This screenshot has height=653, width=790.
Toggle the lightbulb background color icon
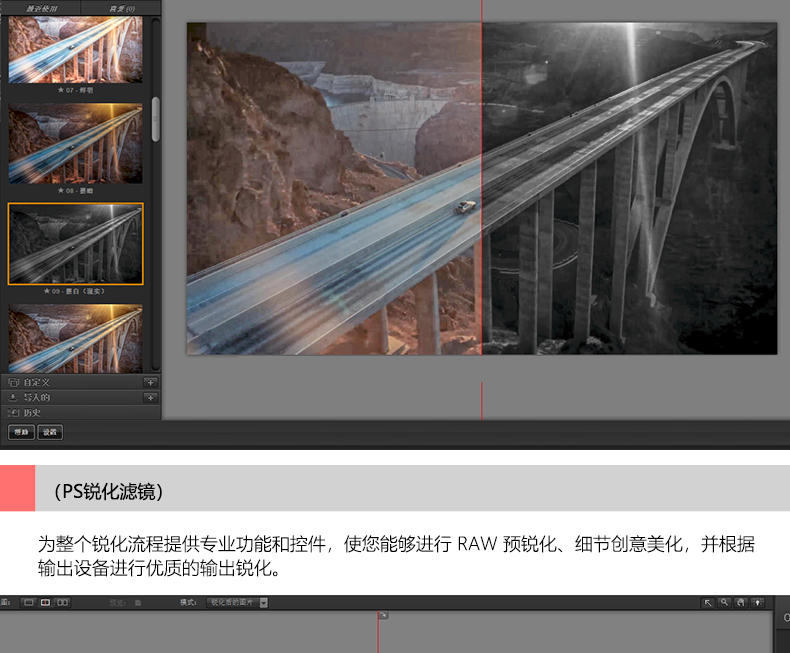757,603
